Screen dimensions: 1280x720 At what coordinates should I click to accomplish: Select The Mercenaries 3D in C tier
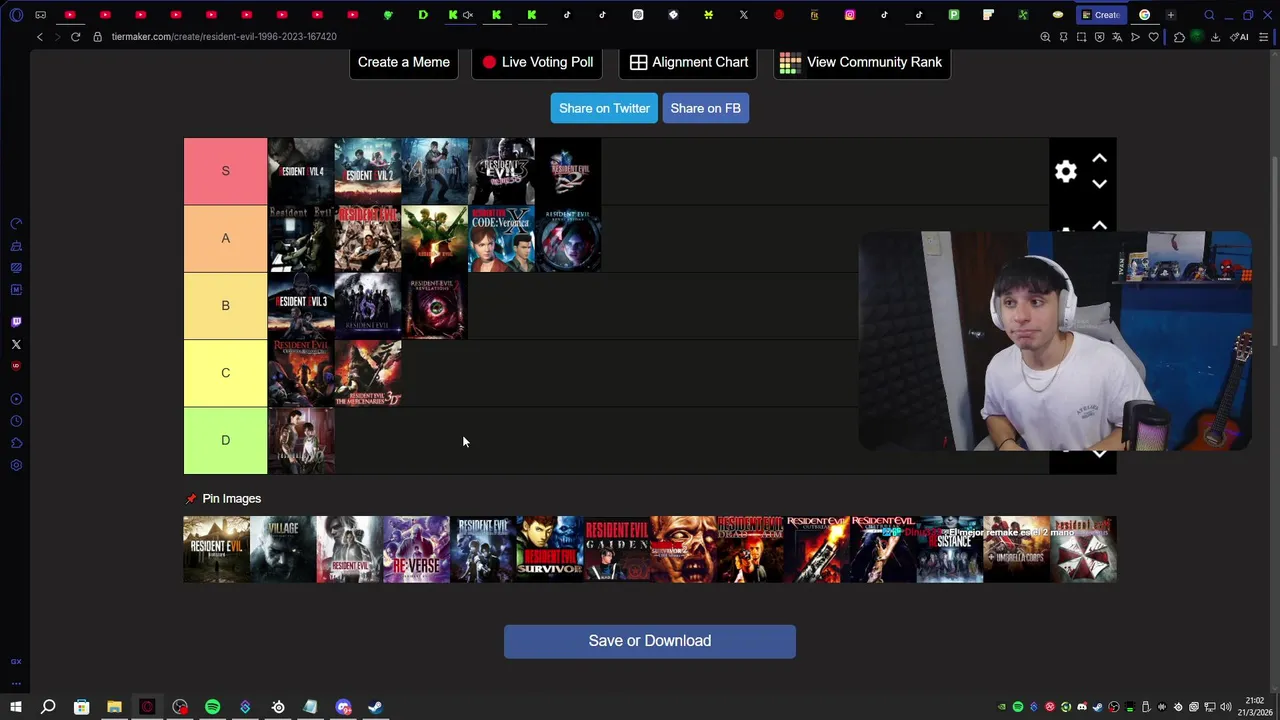click(x=368, y=373)
